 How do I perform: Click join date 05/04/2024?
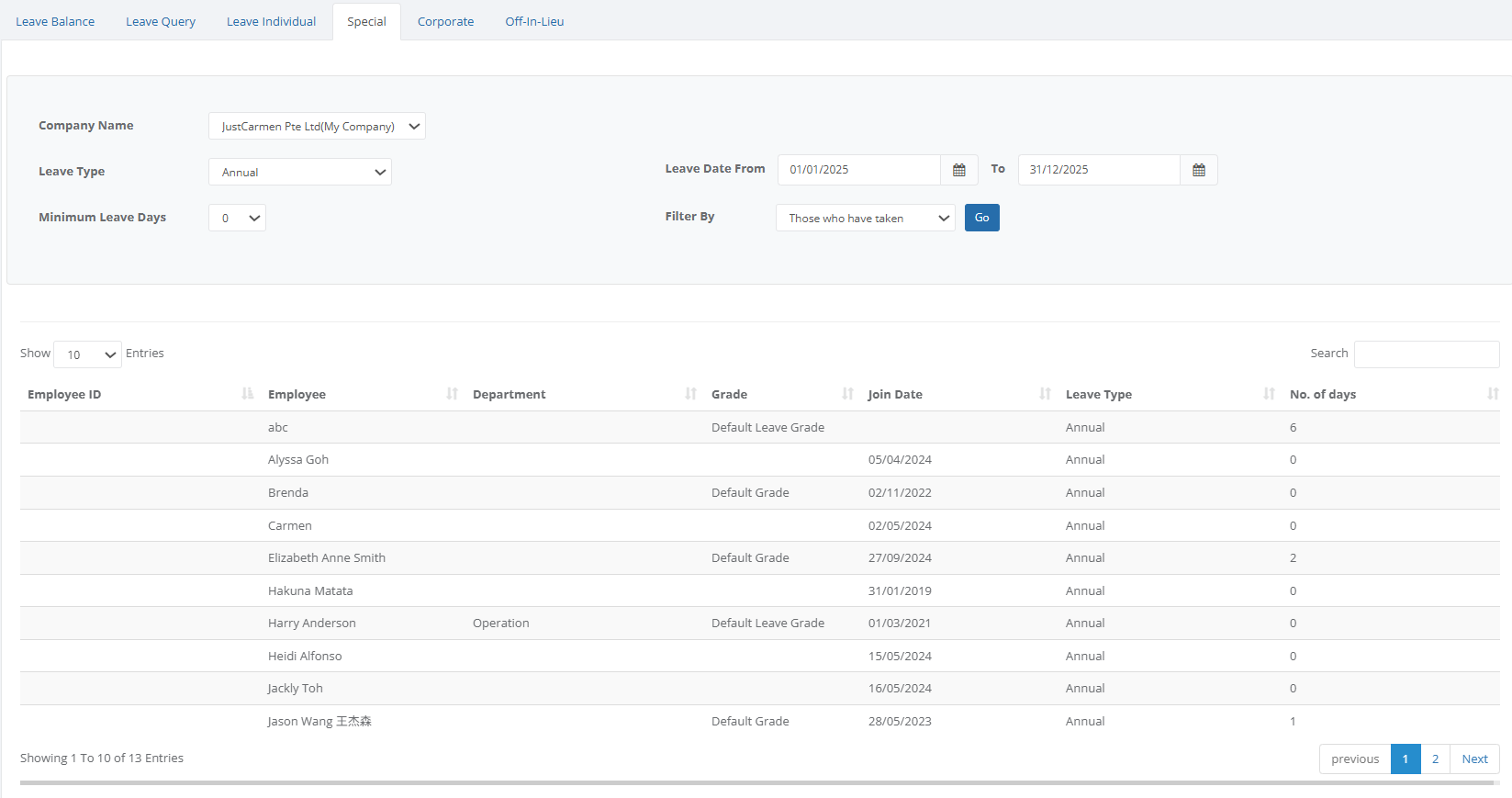(900, 459)
